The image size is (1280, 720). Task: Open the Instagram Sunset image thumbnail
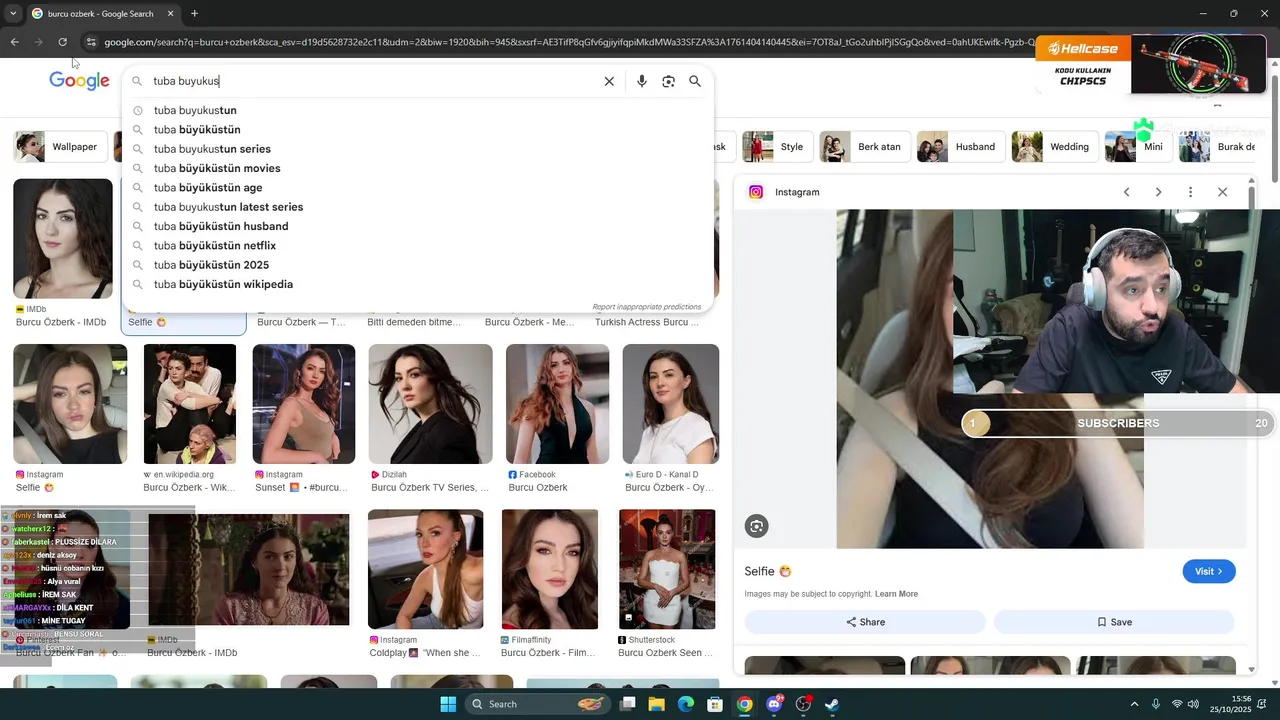[304, 404]
